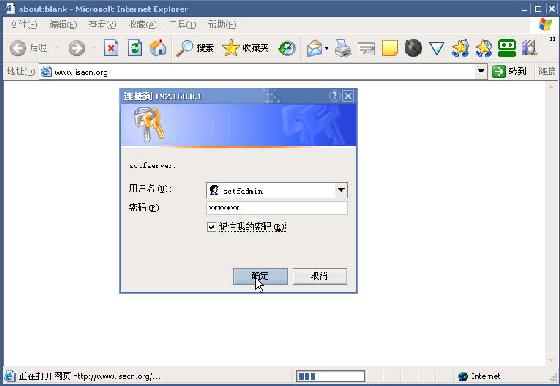Viewport: 560px width, 386px height.
Task: Click the second star with globe icon
Action: (484, 48)
